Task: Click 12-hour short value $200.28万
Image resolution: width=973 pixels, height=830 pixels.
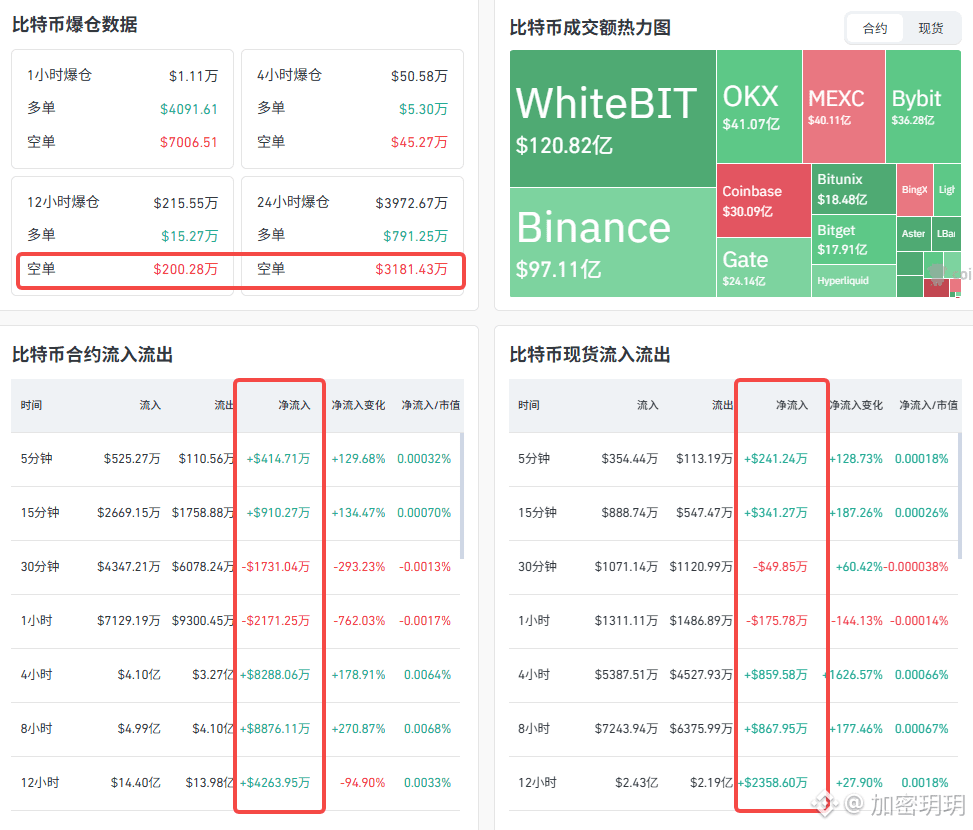Action: (x=186, y=269)
